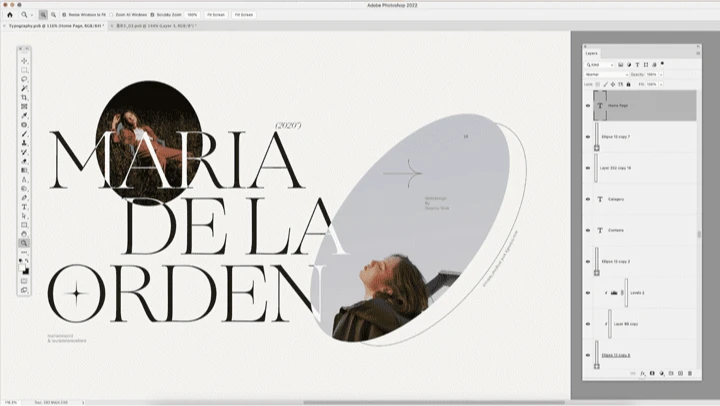Screen dimensions: 720x406
Task: Select the Crop tool
Action: pyautogui.click(x=24, y=97)
